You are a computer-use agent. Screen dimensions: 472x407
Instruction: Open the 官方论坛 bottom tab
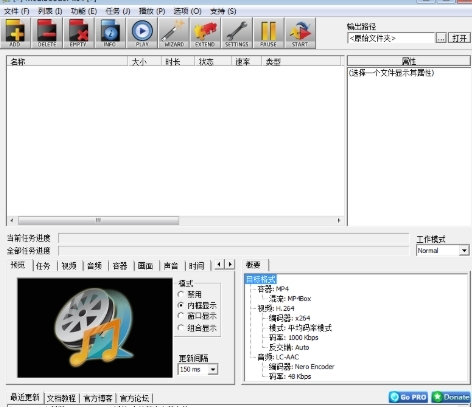(x=134, y=398)
